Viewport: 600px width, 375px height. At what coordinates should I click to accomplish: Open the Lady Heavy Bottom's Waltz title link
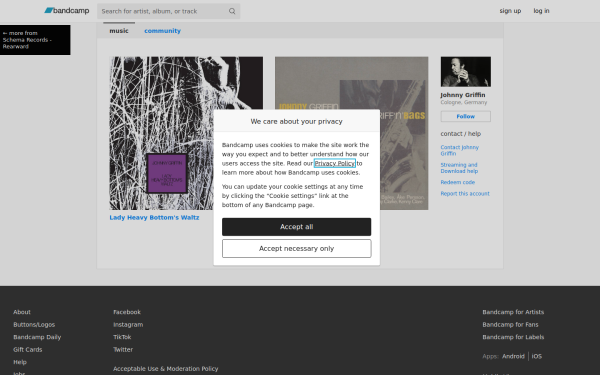154,217
